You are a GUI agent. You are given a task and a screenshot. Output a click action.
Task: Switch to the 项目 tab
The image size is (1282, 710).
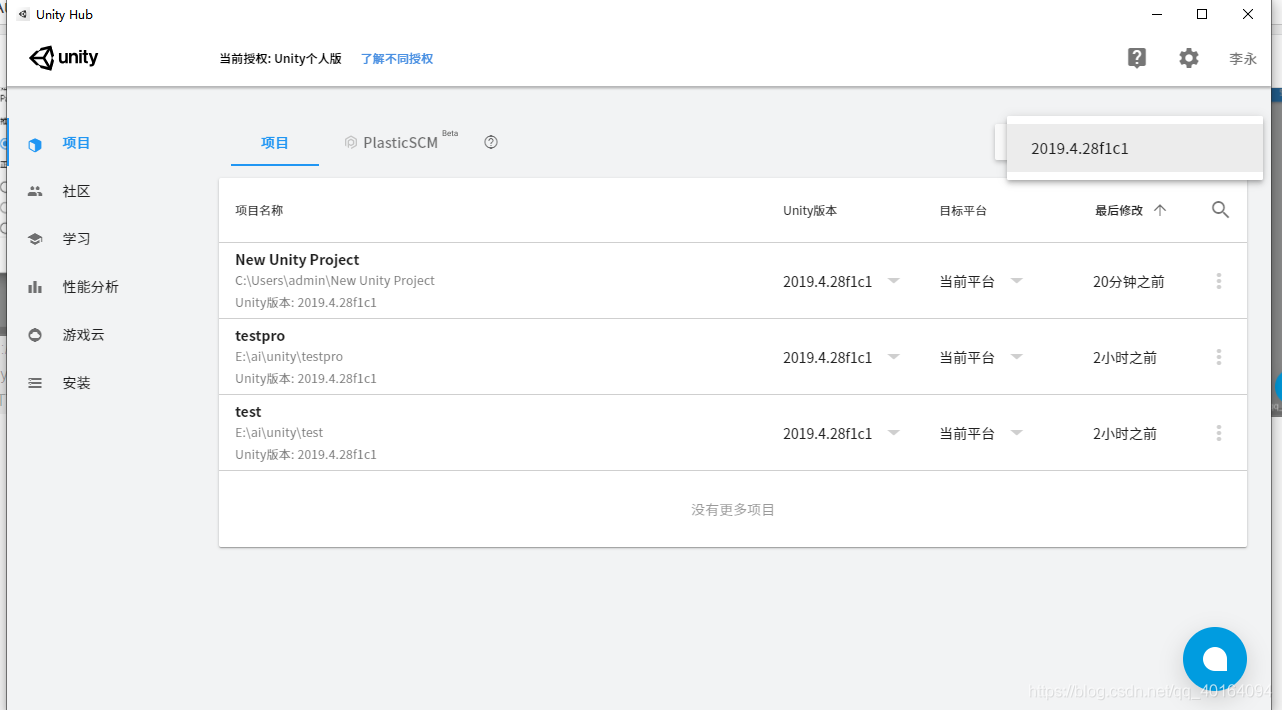tap(275, 143)
